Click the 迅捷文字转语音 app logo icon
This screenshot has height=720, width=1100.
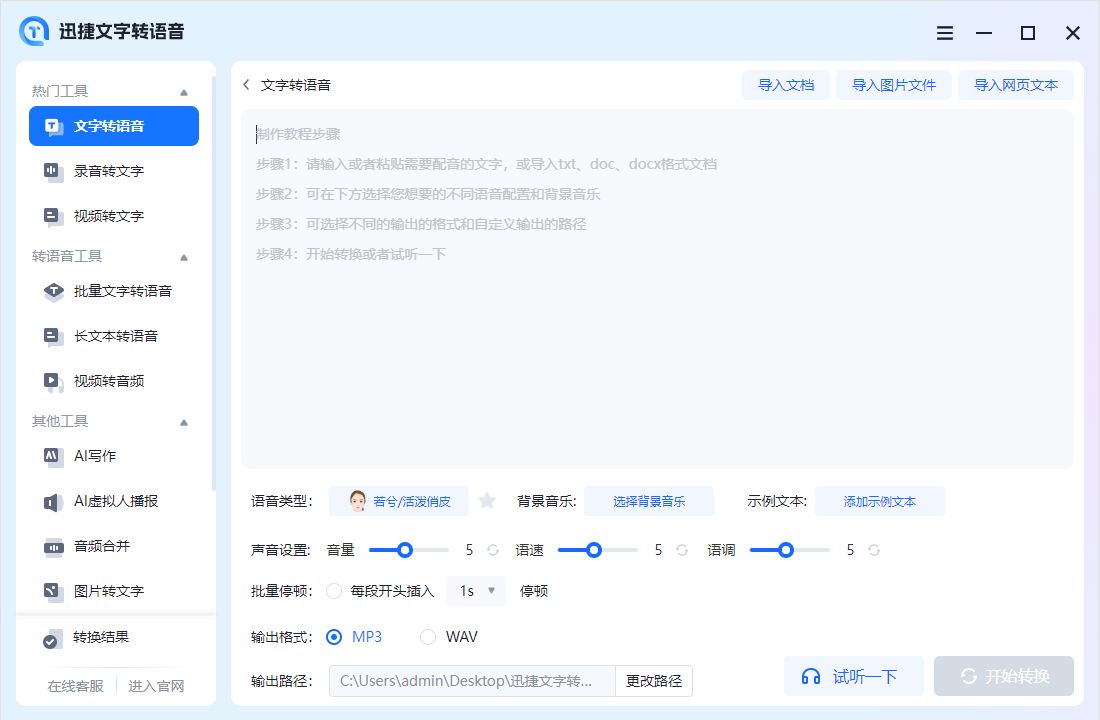pos(34,31)
